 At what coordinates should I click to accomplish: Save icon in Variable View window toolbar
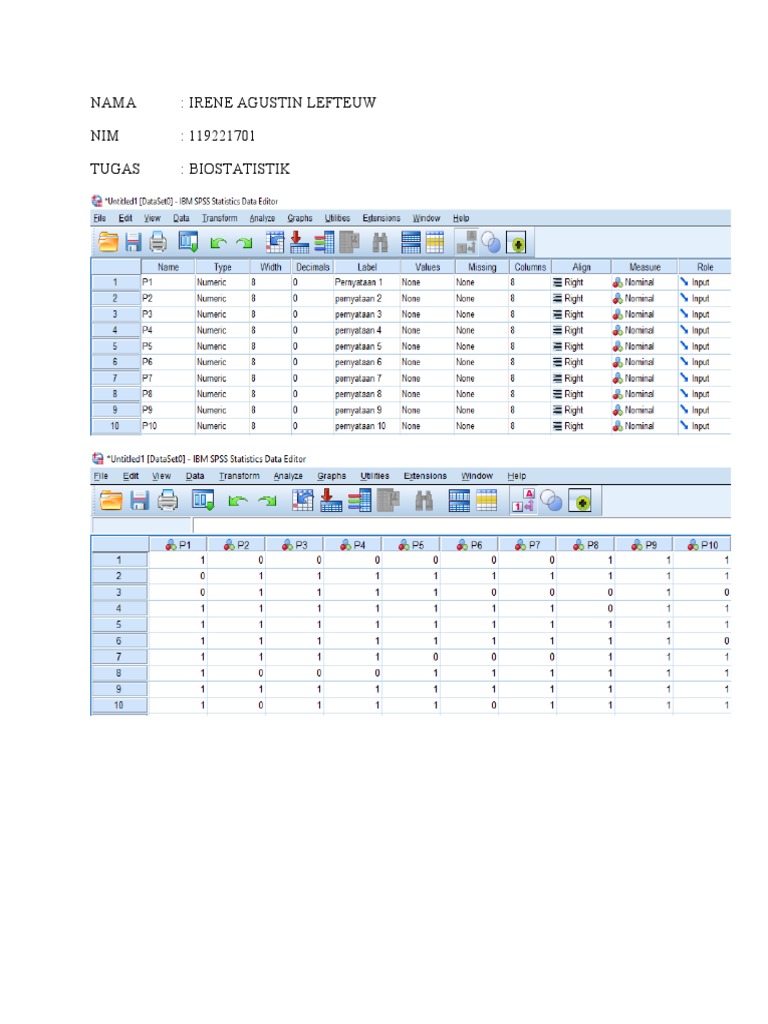point(133,243)
